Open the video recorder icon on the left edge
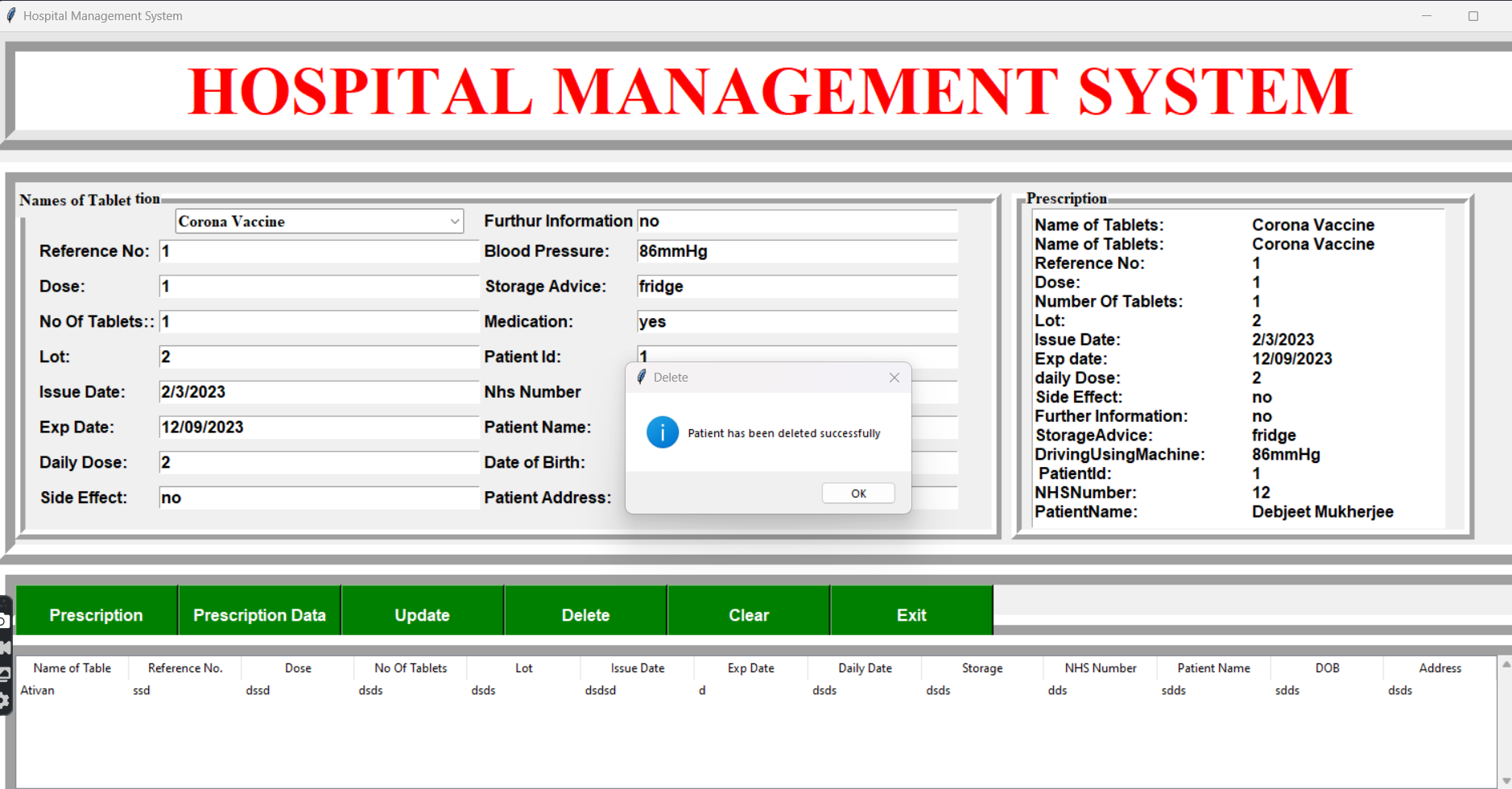 click(x=5, y=648)
